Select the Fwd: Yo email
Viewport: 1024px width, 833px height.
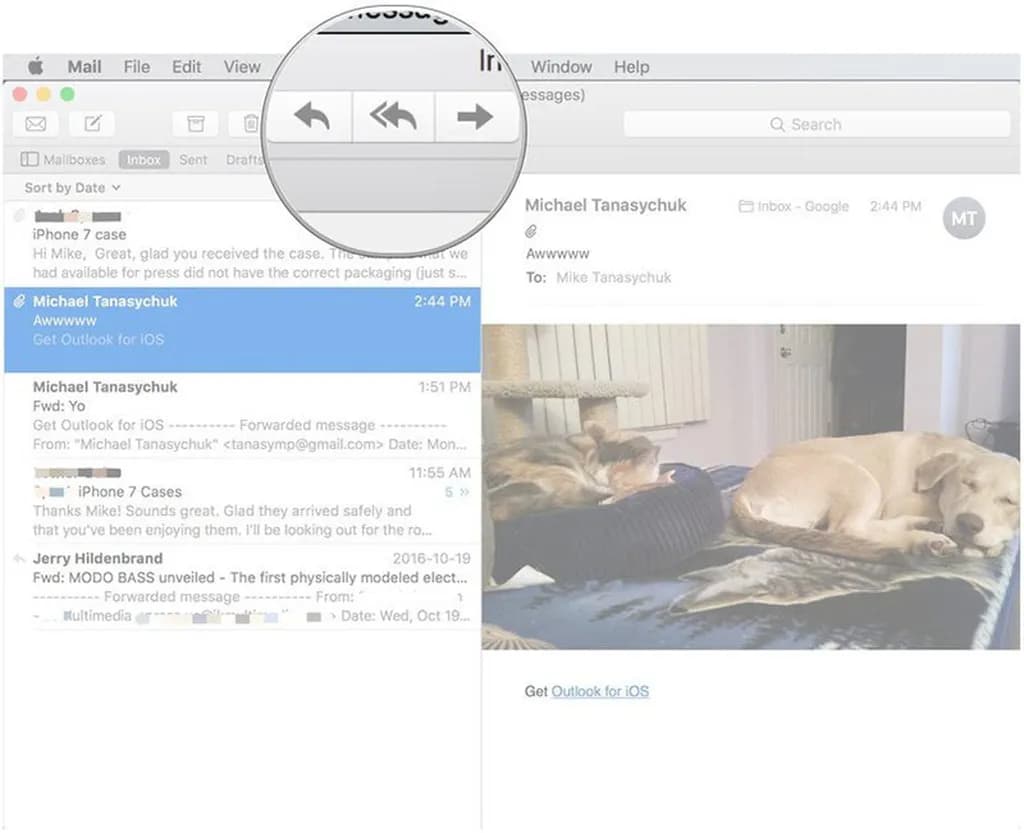coord(240,415)
